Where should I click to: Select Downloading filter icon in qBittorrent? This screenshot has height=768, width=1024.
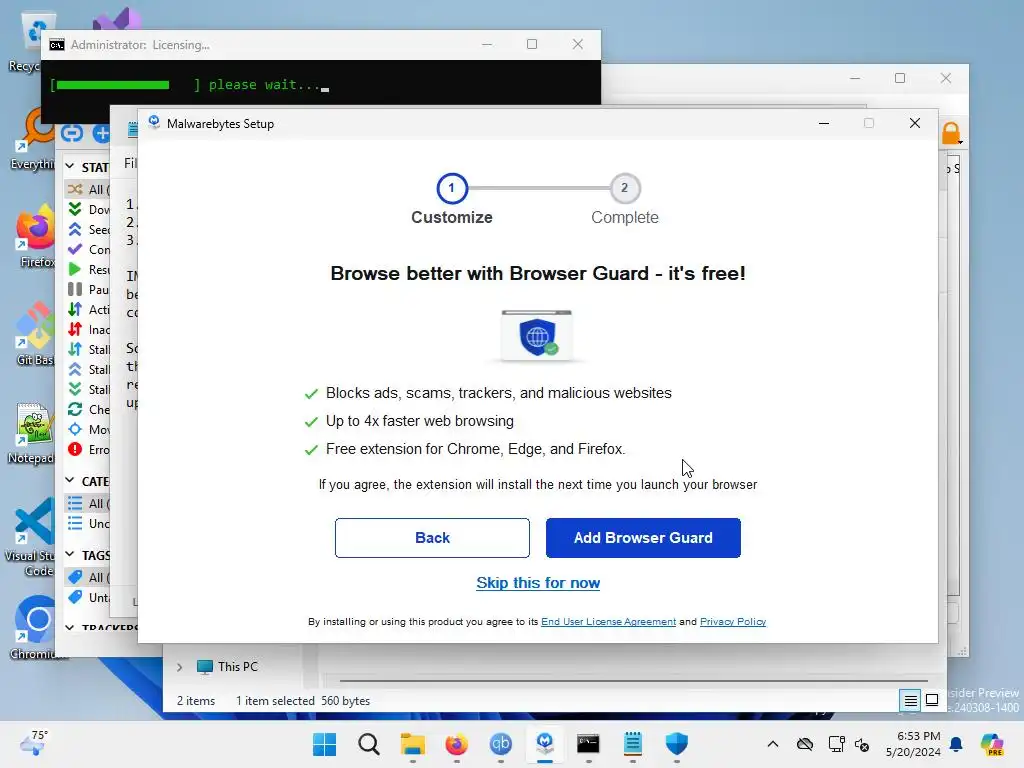pyautogui.click(x=75, y=209)
